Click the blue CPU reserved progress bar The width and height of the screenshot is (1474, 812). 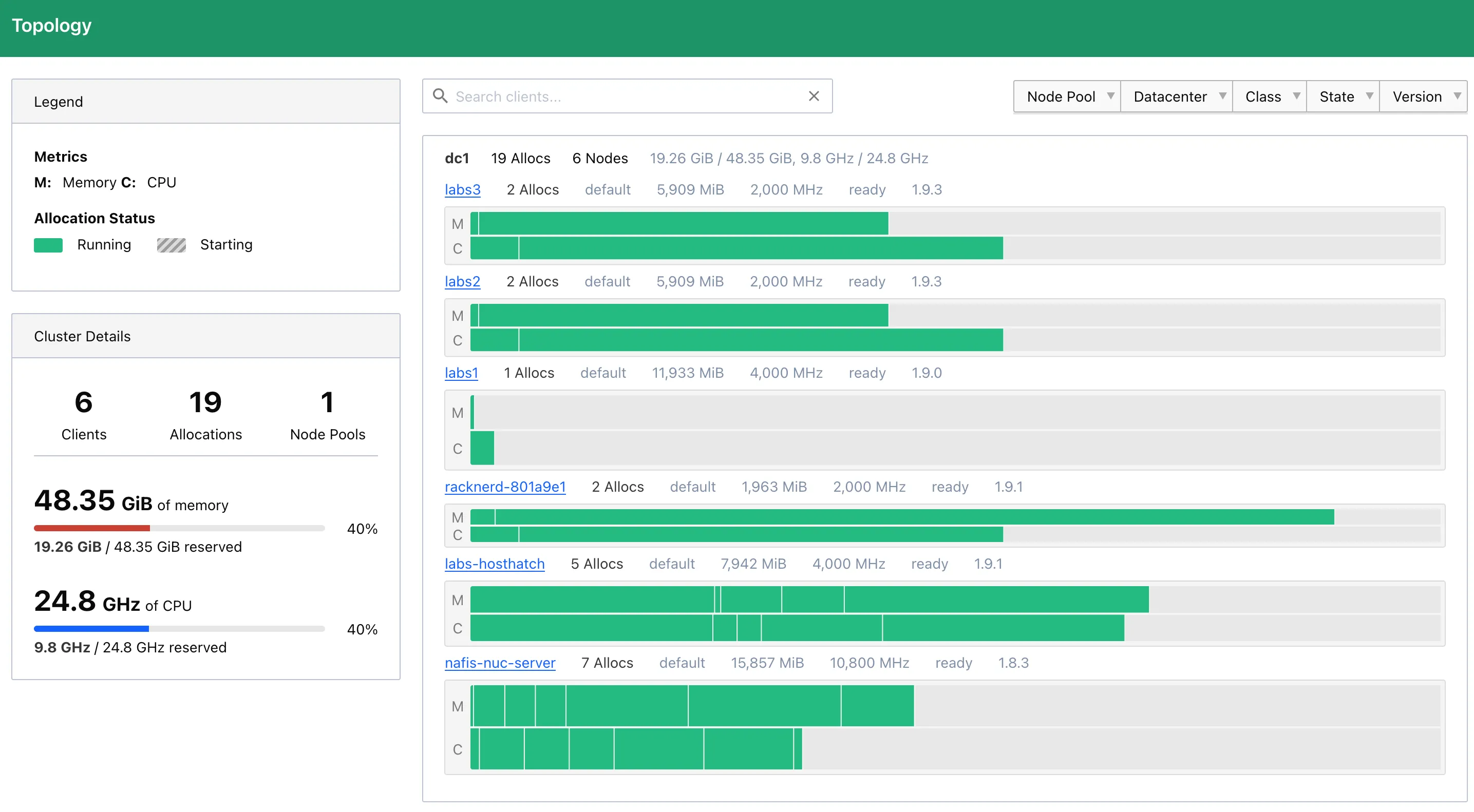pos(91,629)
